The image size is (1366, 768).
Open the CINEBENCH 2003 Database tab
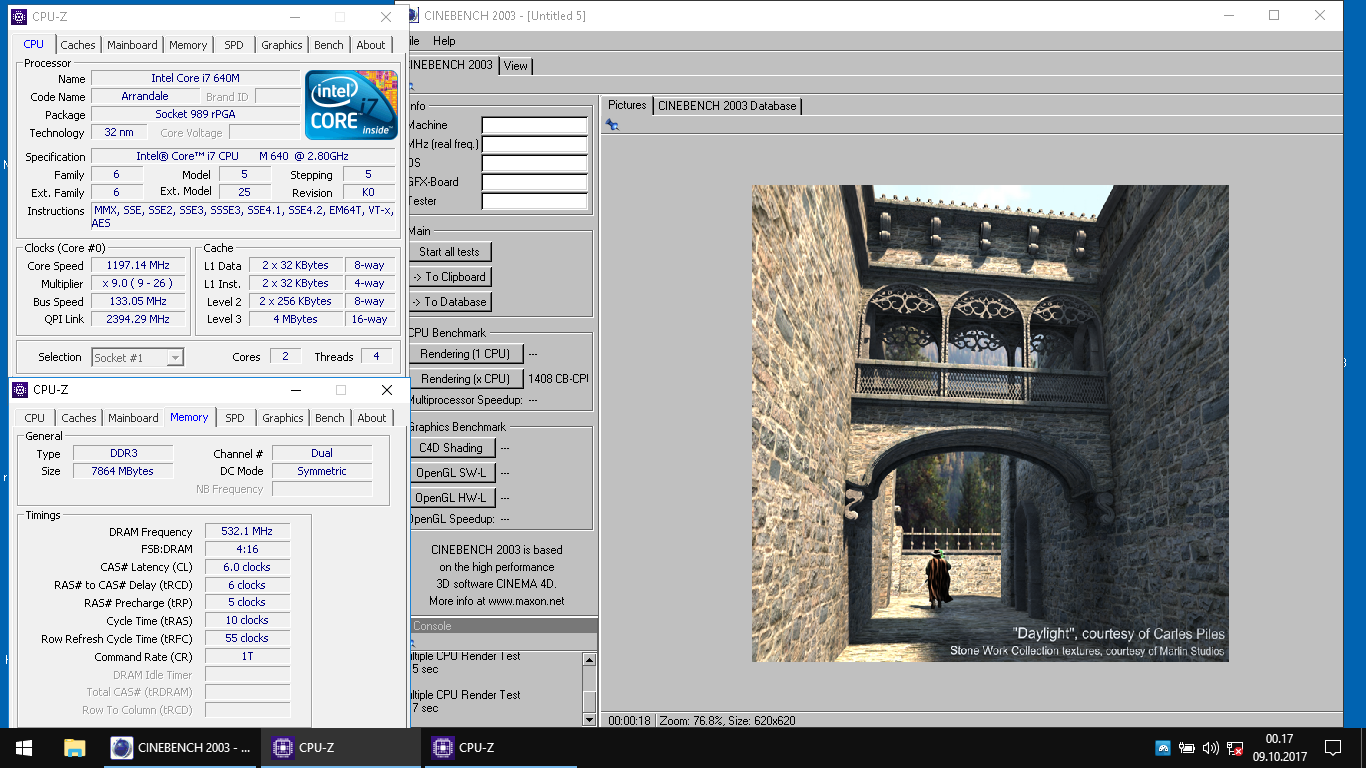point(727,106)
